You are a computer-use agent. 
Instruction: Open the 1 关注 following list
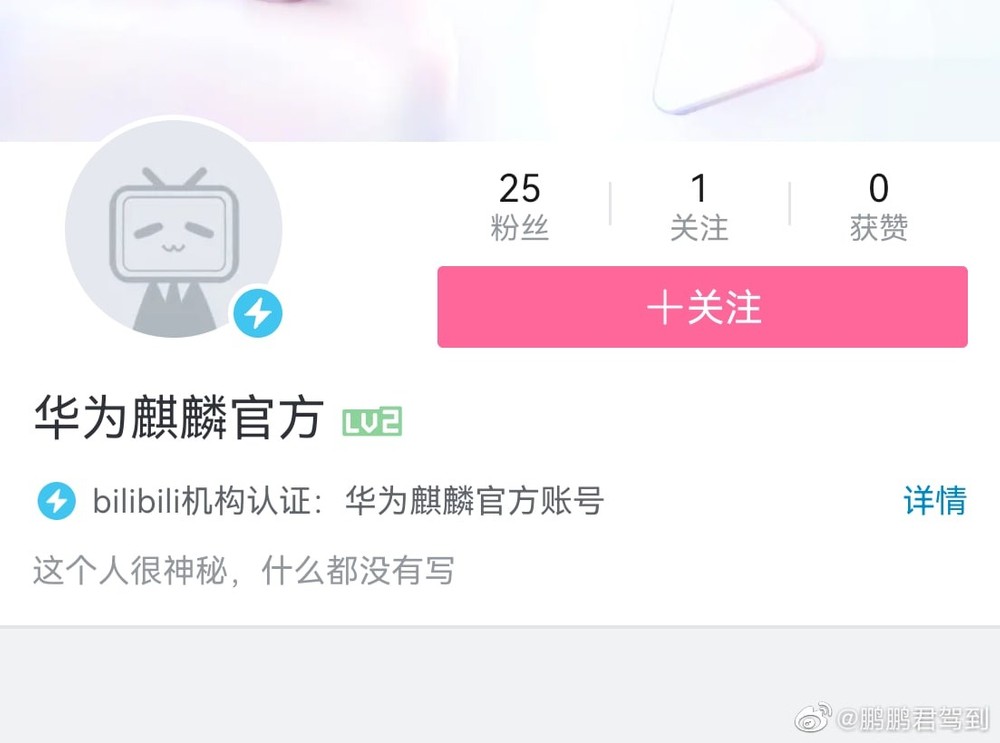coord(699,205)
